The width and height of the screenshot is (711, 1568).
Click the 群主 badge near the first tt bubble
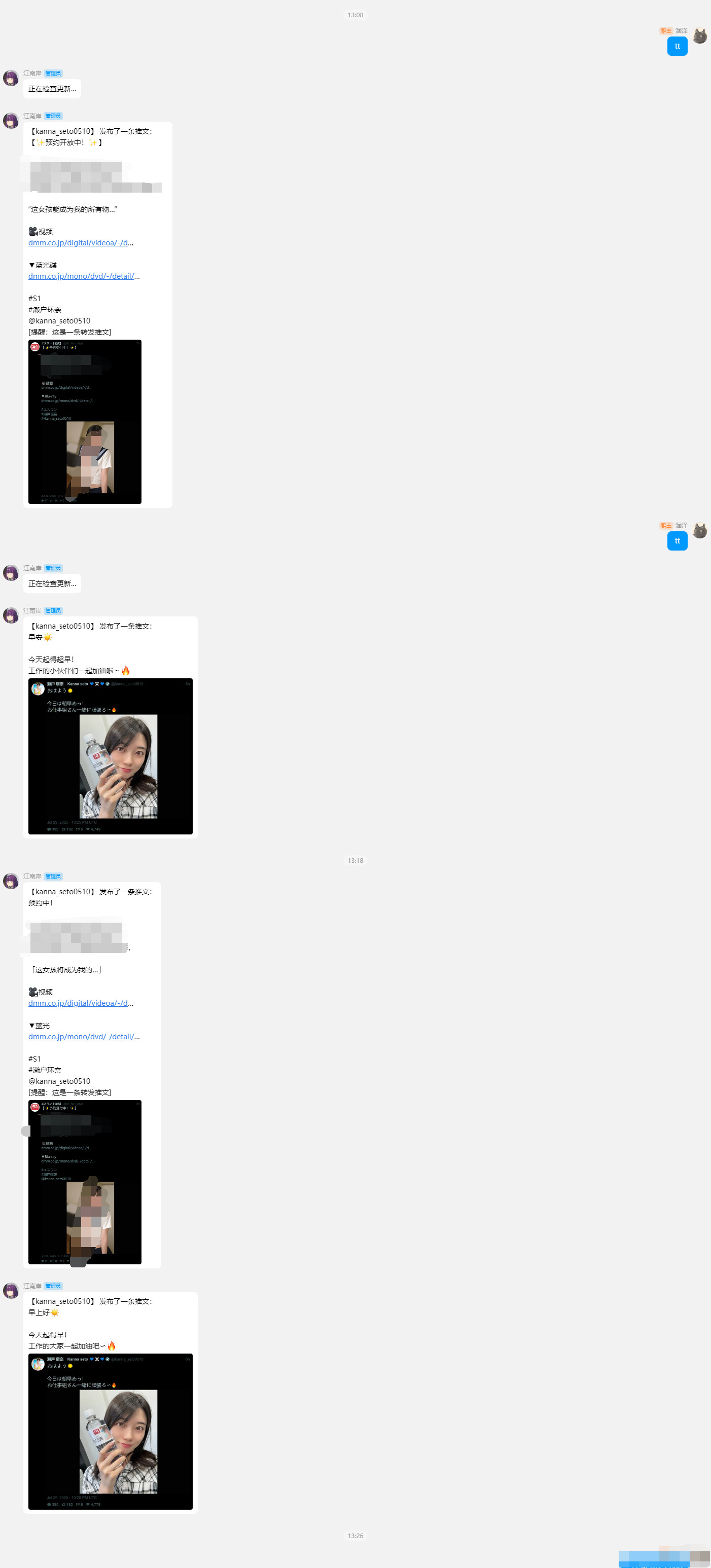tap(666, 30)
